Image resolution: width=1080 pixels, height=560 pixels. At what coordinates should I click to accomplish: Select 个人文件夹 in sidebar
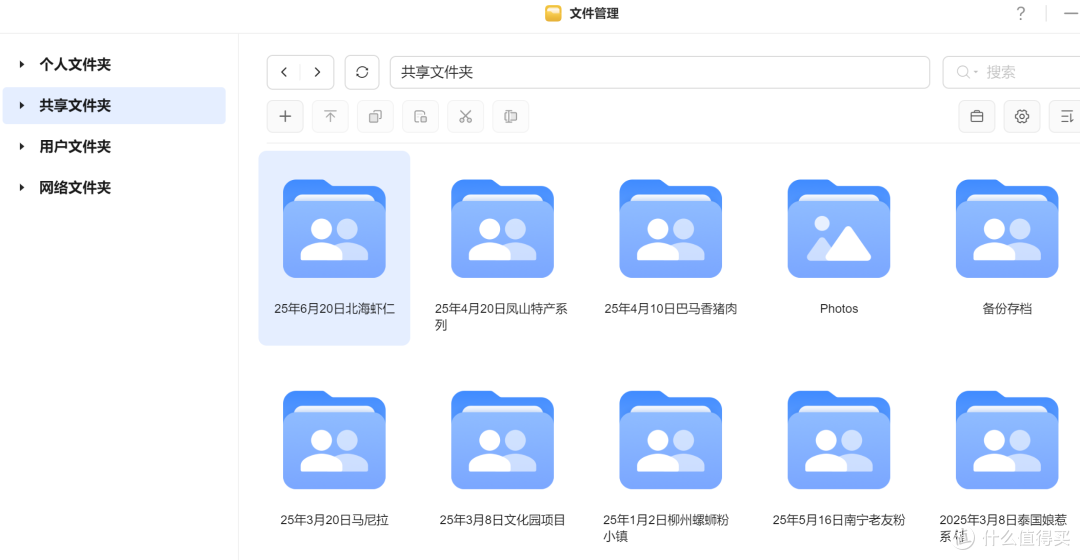tap(75, 65)
